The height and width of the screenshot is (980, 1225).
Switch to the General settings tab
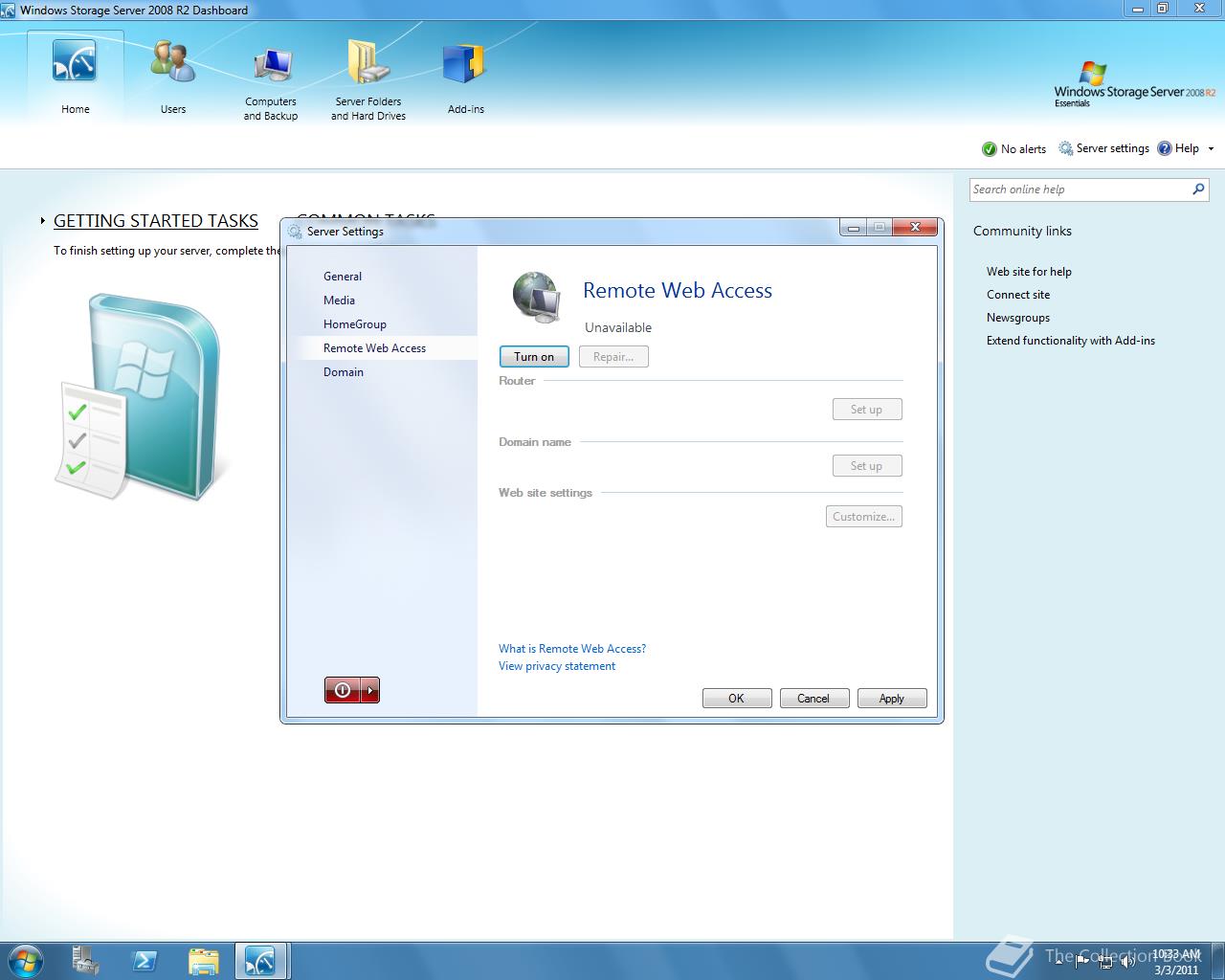343,276
